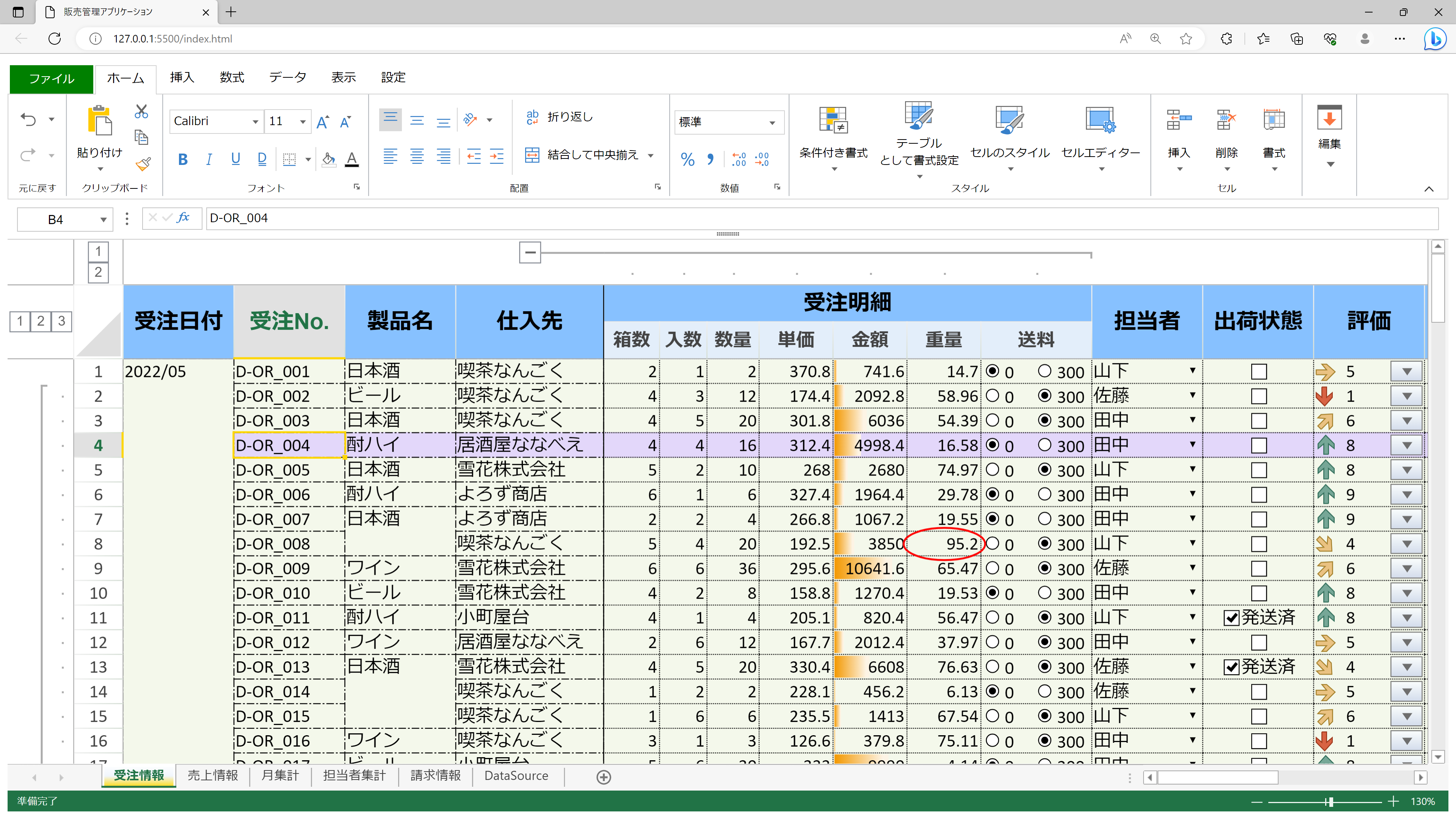Switch to the 挿入 ribbon tab
The height and width of the screenshot is (819, 1456).
pyautogui.click(x=182, y=77)
